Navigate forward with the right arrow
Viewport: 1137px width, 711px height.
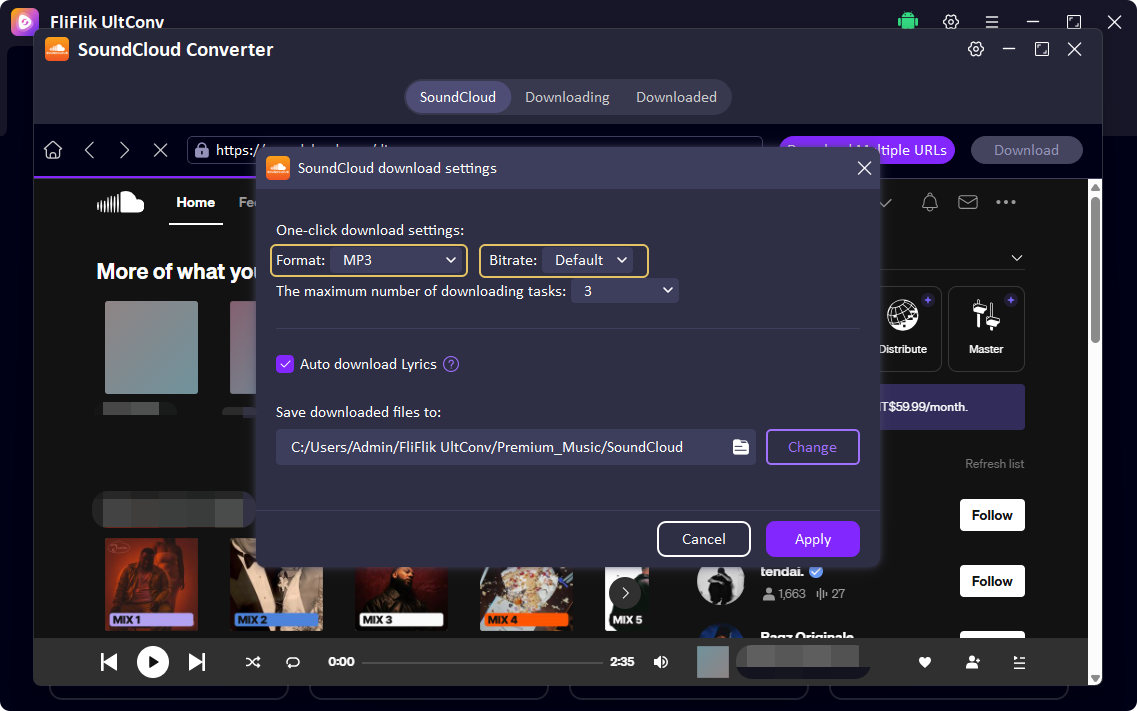[x=125, y=150]
